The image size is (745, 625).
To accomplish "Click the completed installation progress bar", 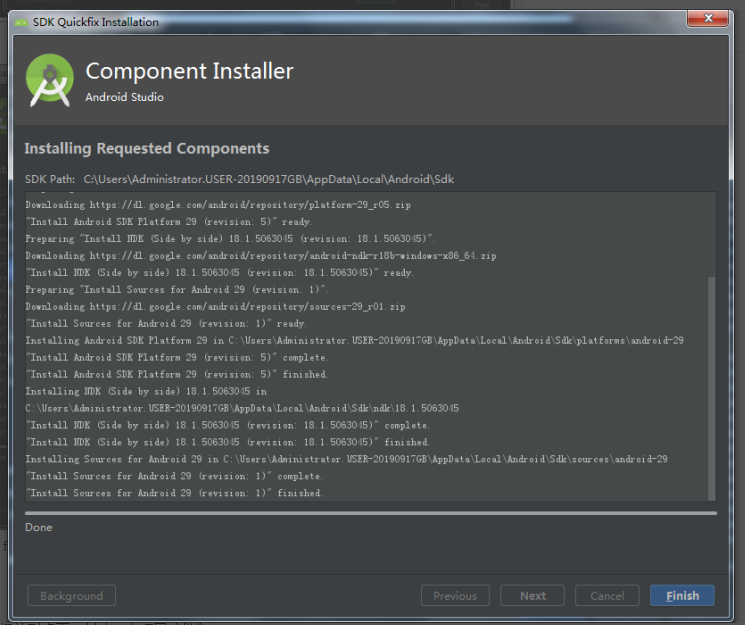I will (x=371, y=513).
